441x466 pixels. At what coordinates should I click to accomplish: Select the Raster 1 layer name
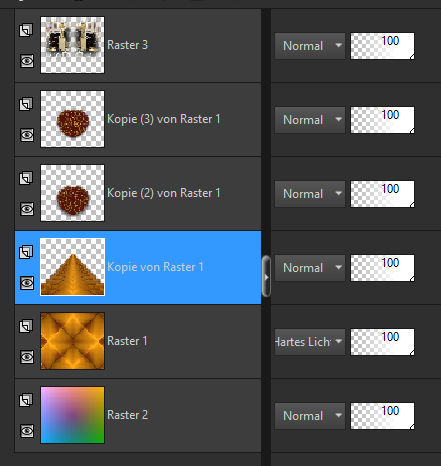click(x=127, y=341)
